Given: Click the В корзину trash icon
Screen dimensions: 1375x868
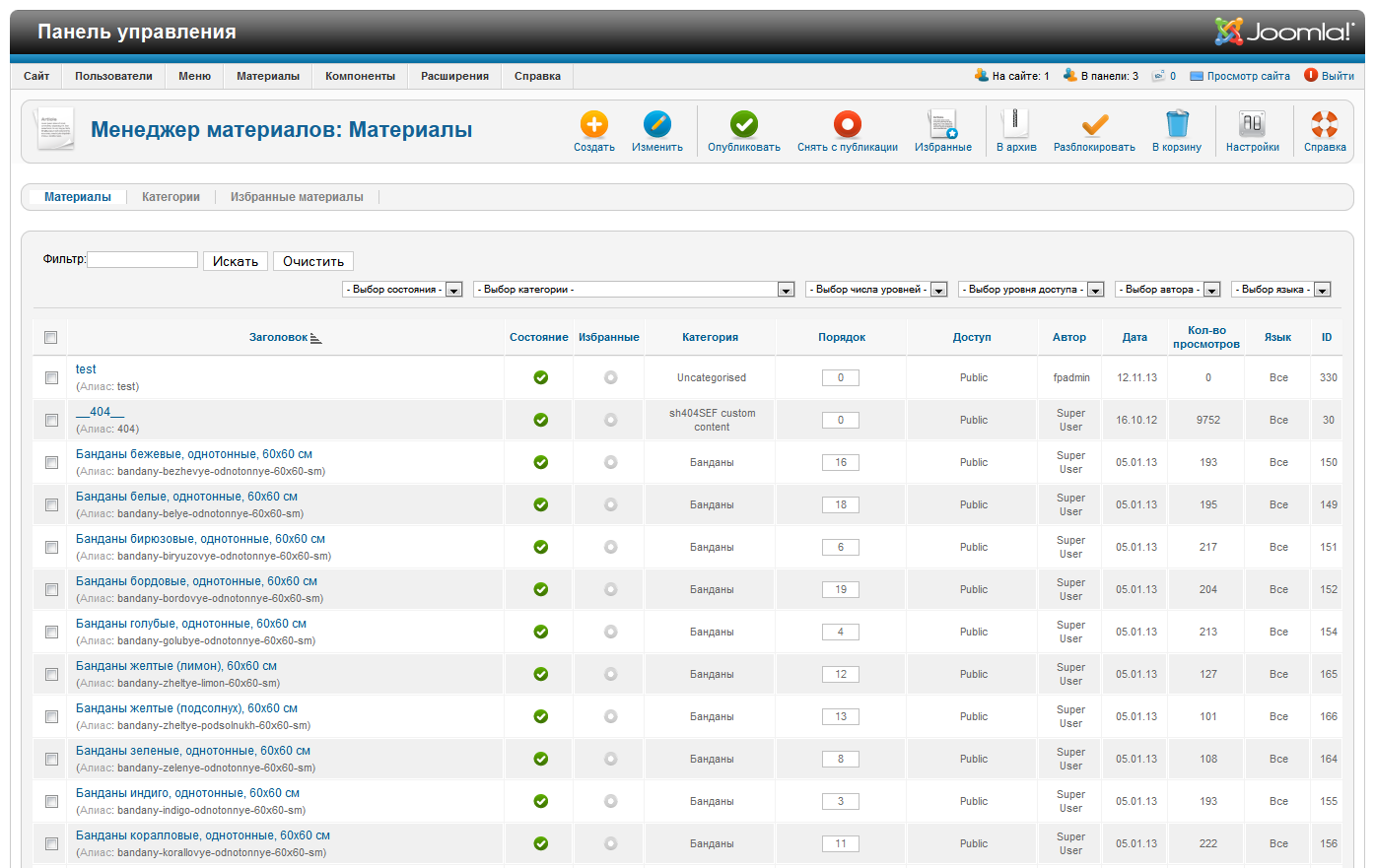Looking at the screenshot, I should click(1177, 124).
